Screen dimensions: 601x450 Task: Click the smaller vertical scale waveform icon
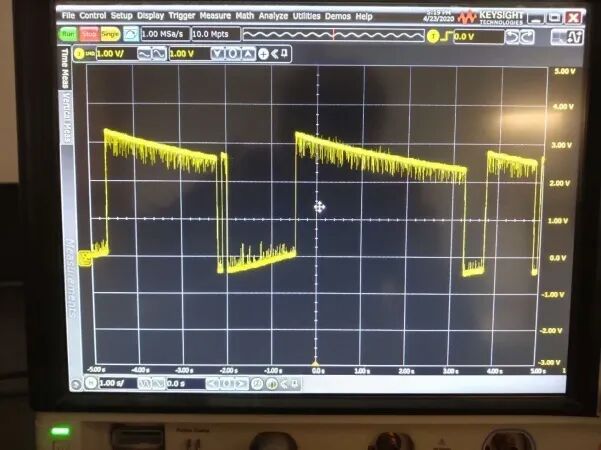[x=159, y=54]
